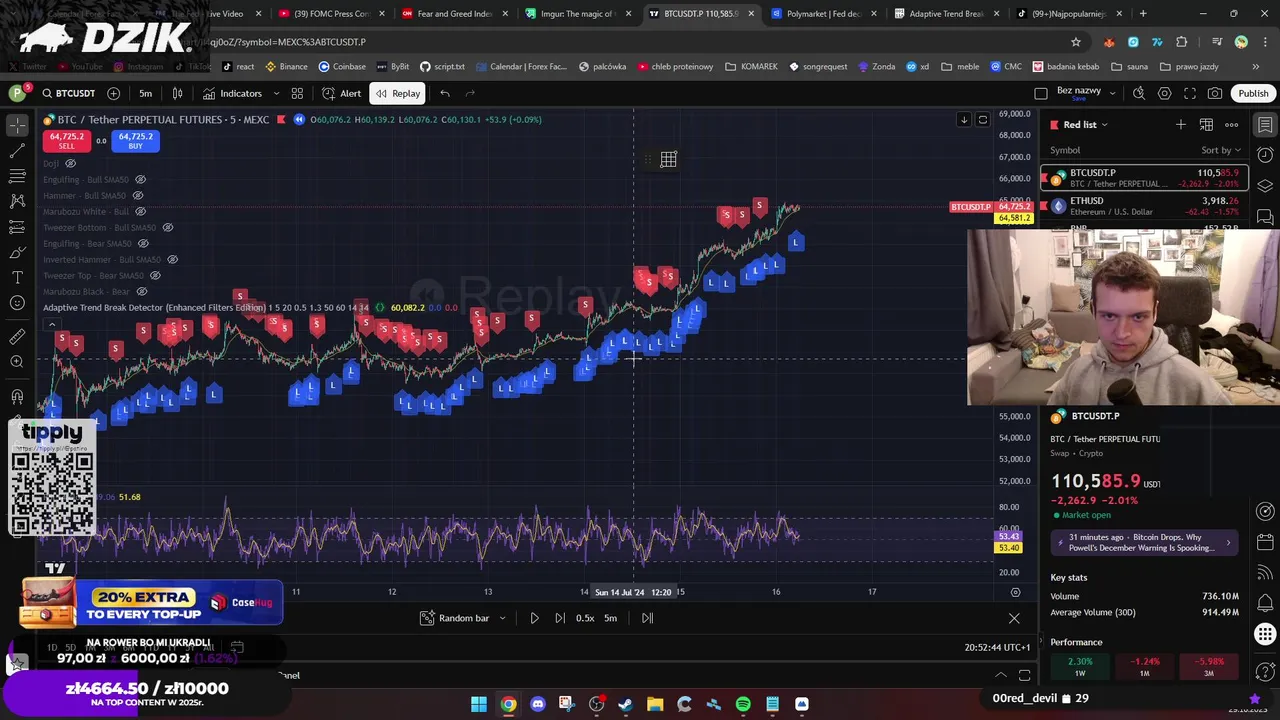1280x720 pixels.
Task: Toggle visibility of Marubozu Black - Bear
Action: click(142, 291)
